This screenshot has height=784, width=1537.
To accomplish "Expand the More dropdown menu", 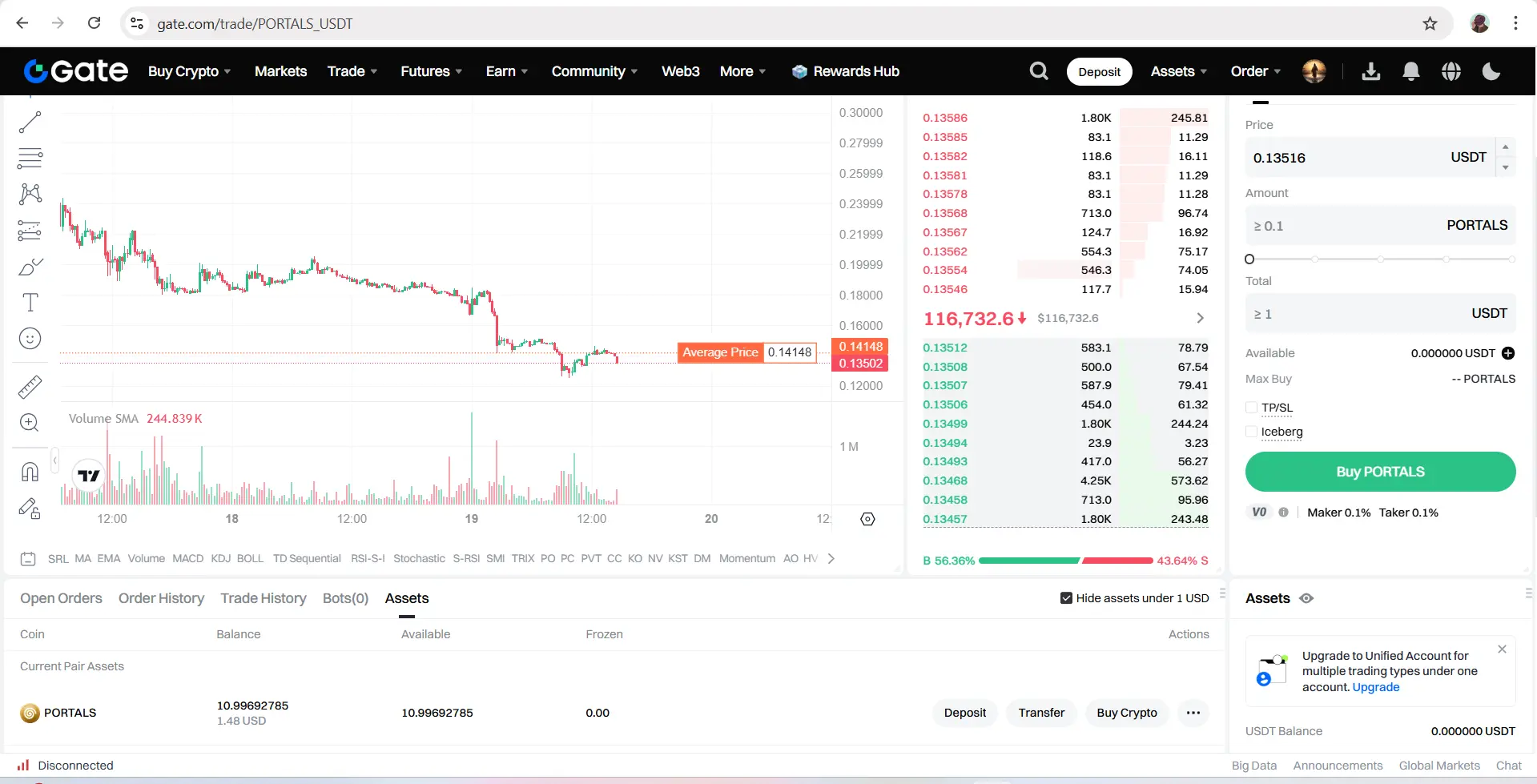I will [742, 71].
